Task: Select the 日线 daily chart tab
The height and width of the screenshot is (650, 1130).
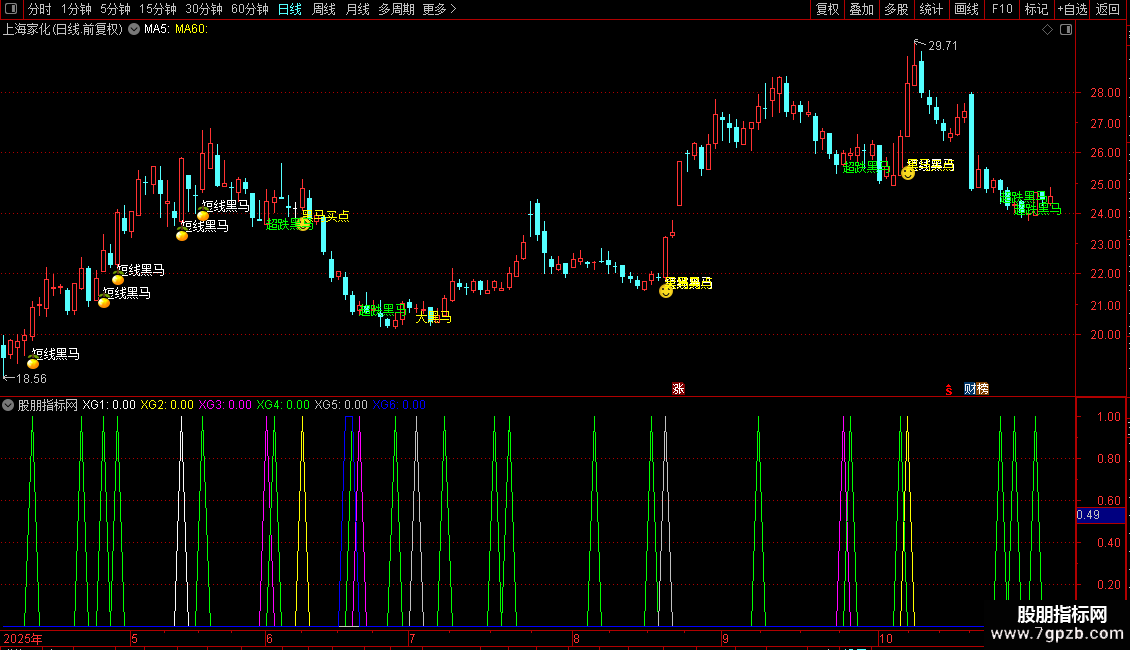Action: pos(290,9)
